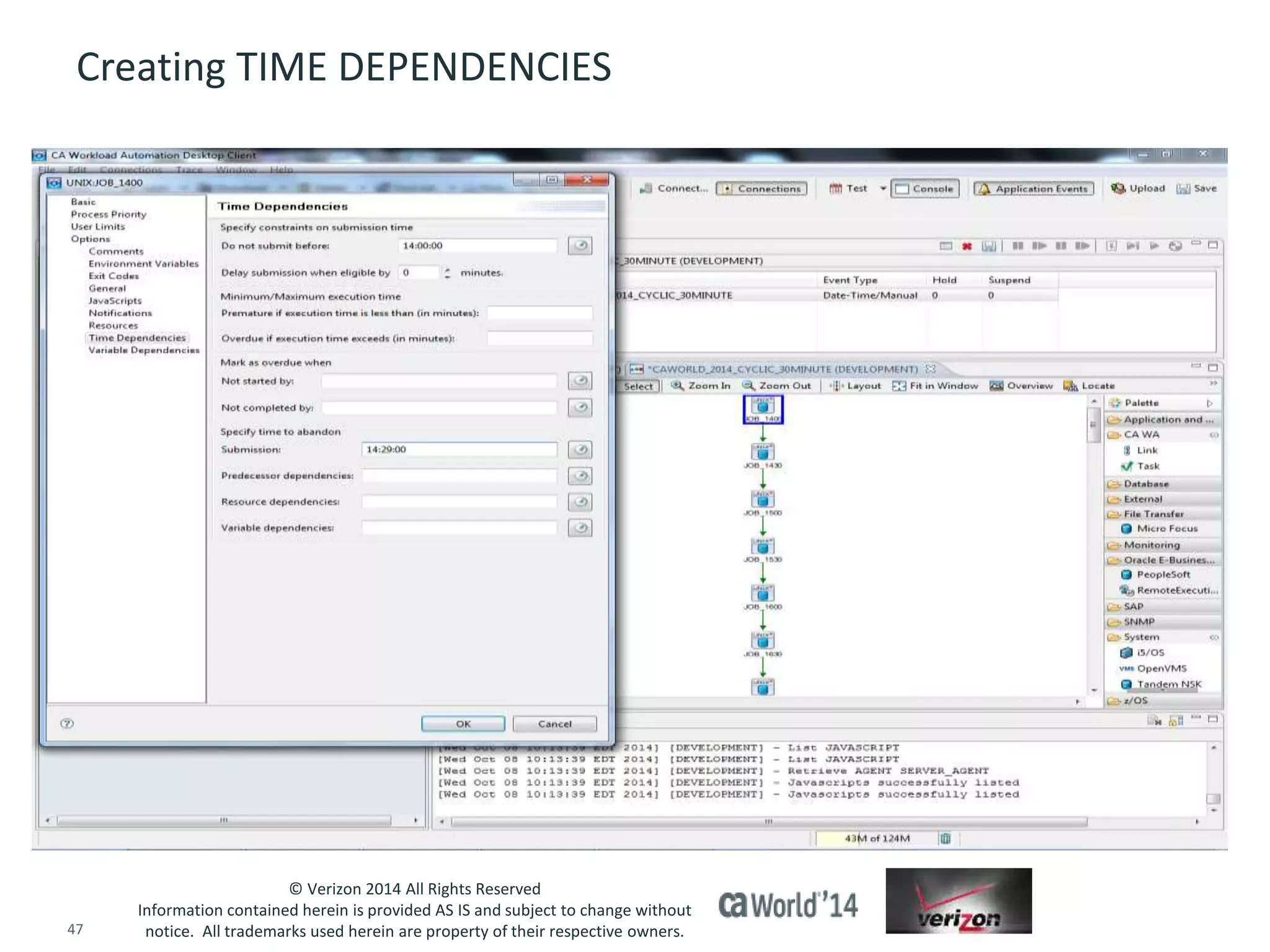Click Do not submit before field
Image resolution: width=1270 pixels, height=952 pixels.
pos(477,246)
